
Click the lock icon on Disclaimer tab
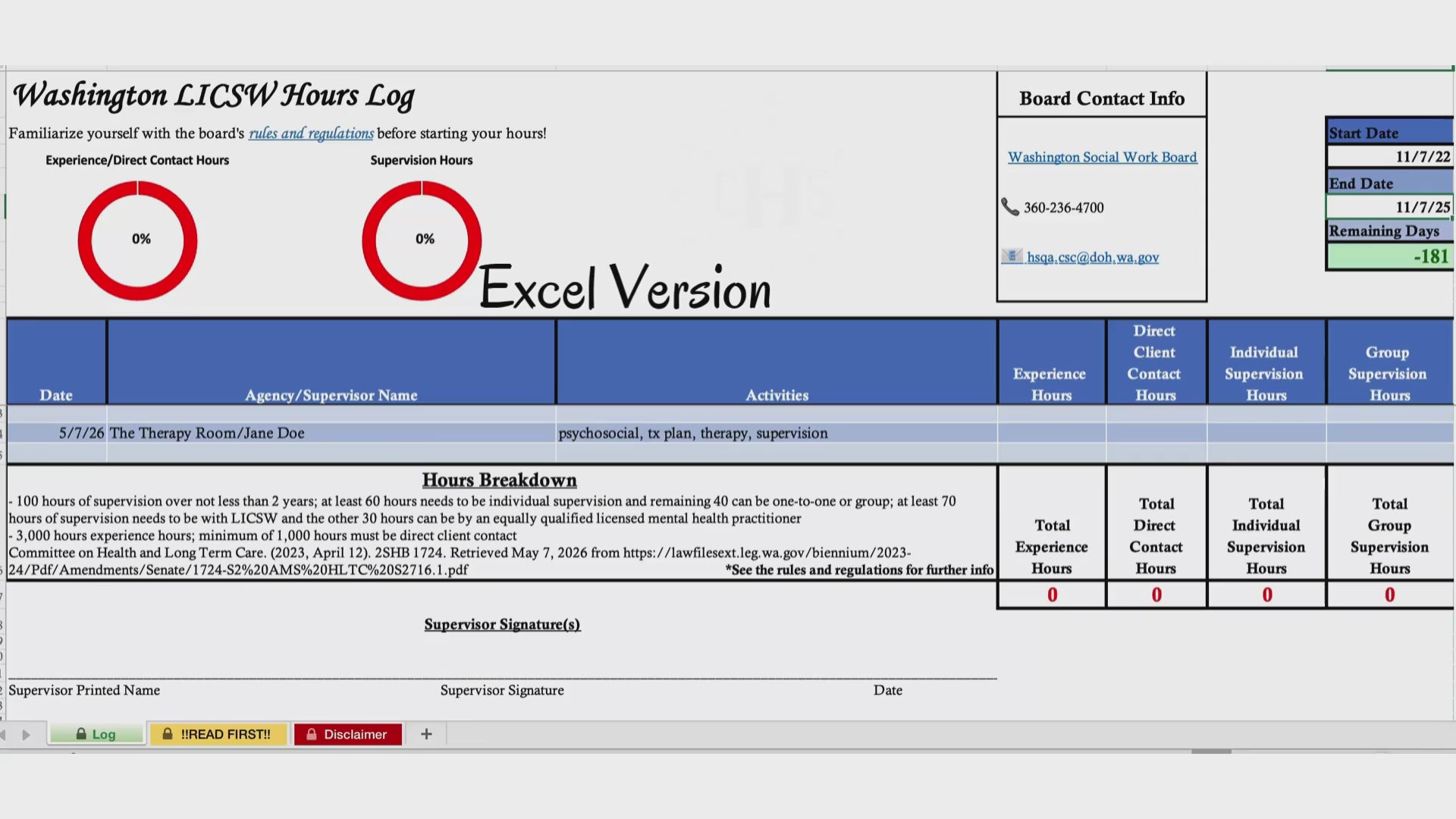pyautogui.click(x=311, y=734)
